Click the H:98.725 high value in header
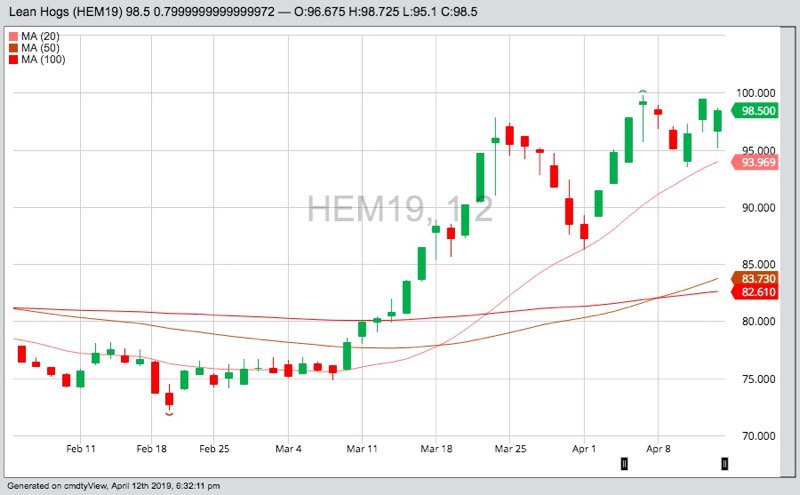This screenshot has width=800, height=495. 374,11
